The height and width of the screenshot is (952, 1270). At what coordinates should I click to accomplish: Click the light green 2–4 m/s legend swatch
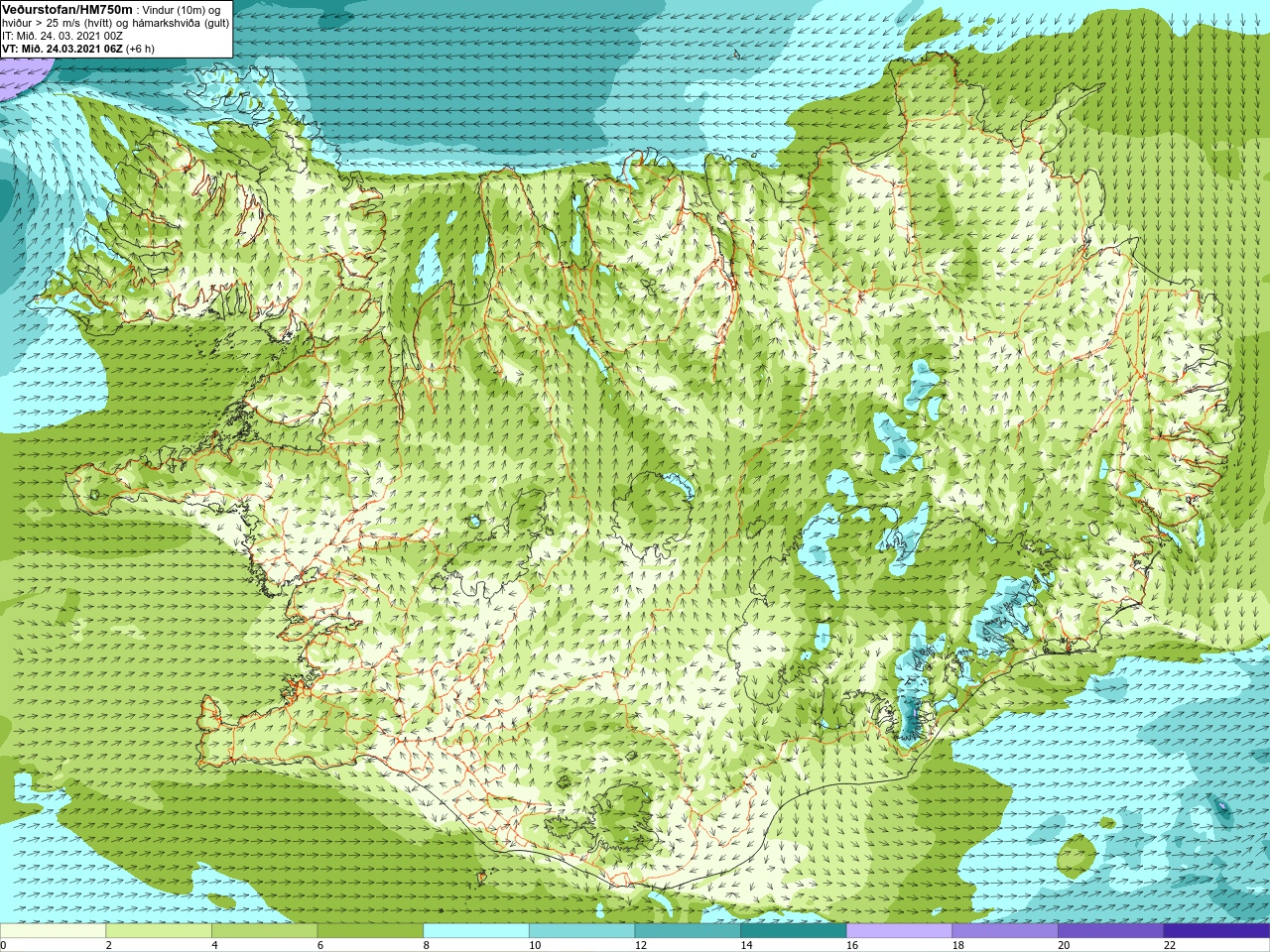[x=159, y=931]
